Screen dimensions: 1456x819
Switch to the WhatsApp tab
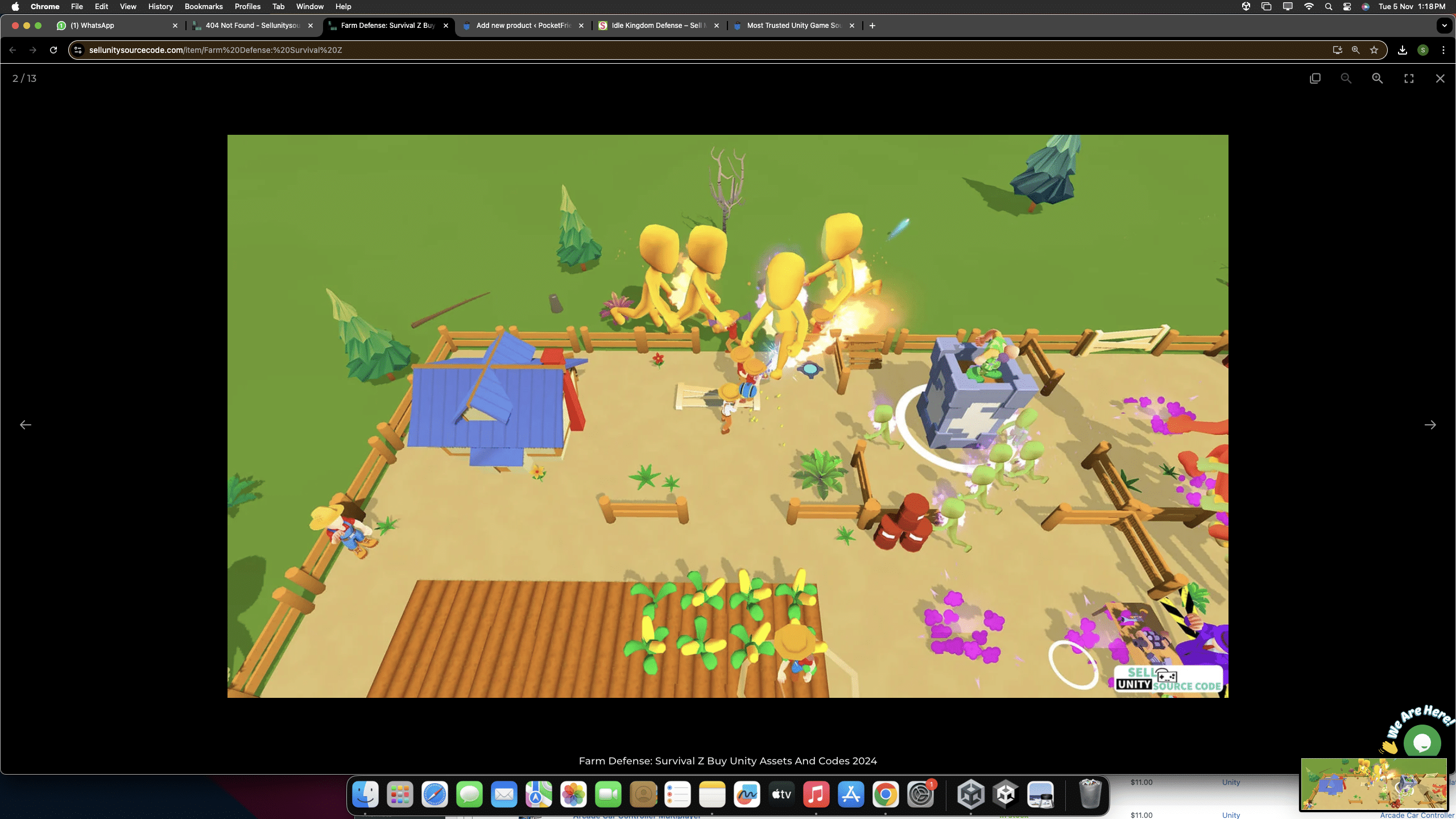[118, 26]
